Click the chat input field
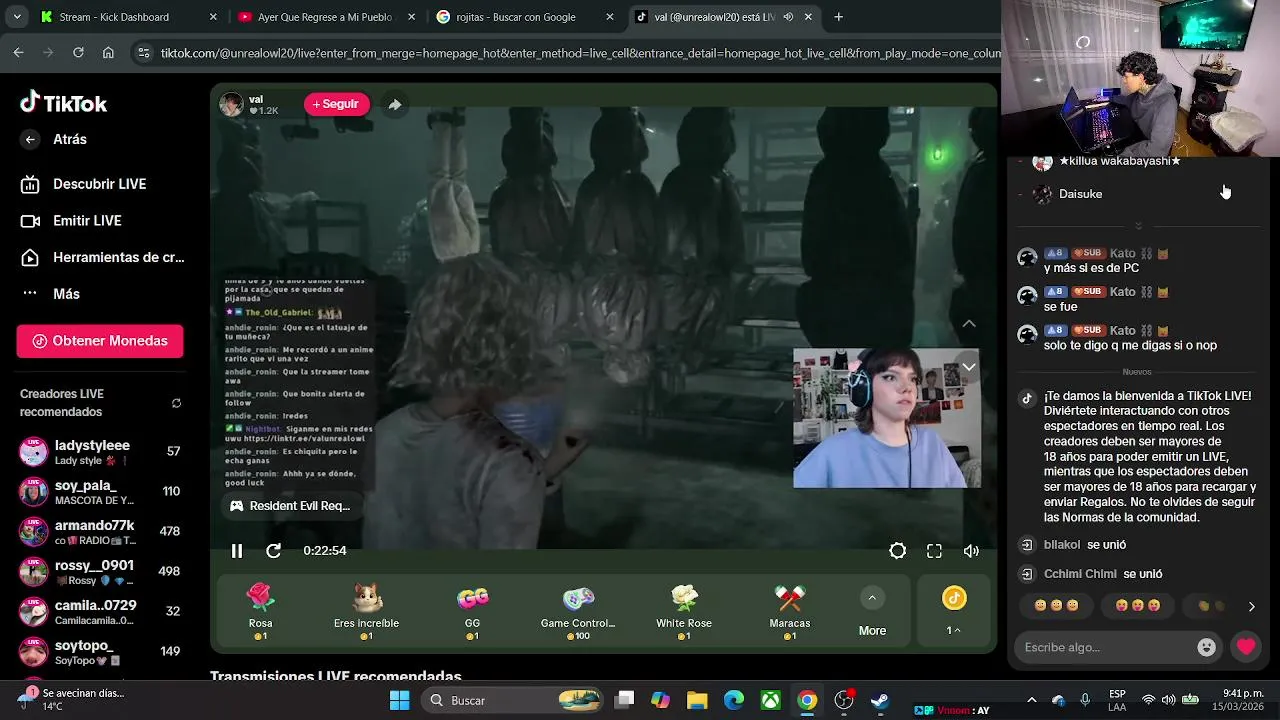This screenshot has width=1280, height=720. 1104,647
